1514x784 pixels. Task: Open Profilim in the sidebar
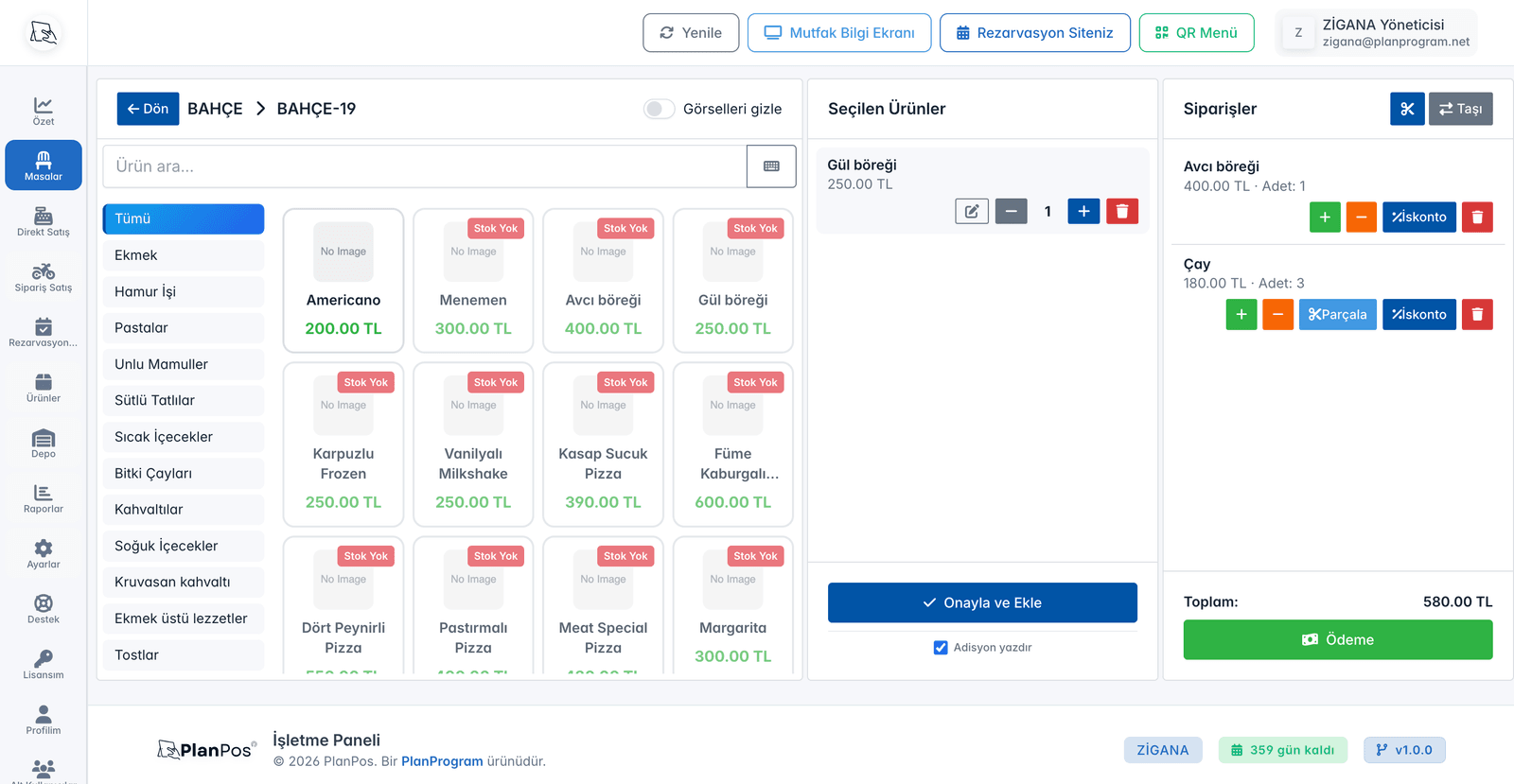[44, 720]
